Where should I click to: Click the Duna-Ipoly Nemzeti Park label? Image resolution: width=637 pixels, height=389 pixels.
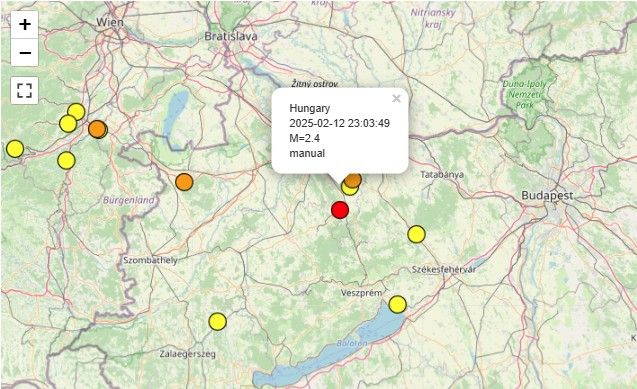point(524,95)
